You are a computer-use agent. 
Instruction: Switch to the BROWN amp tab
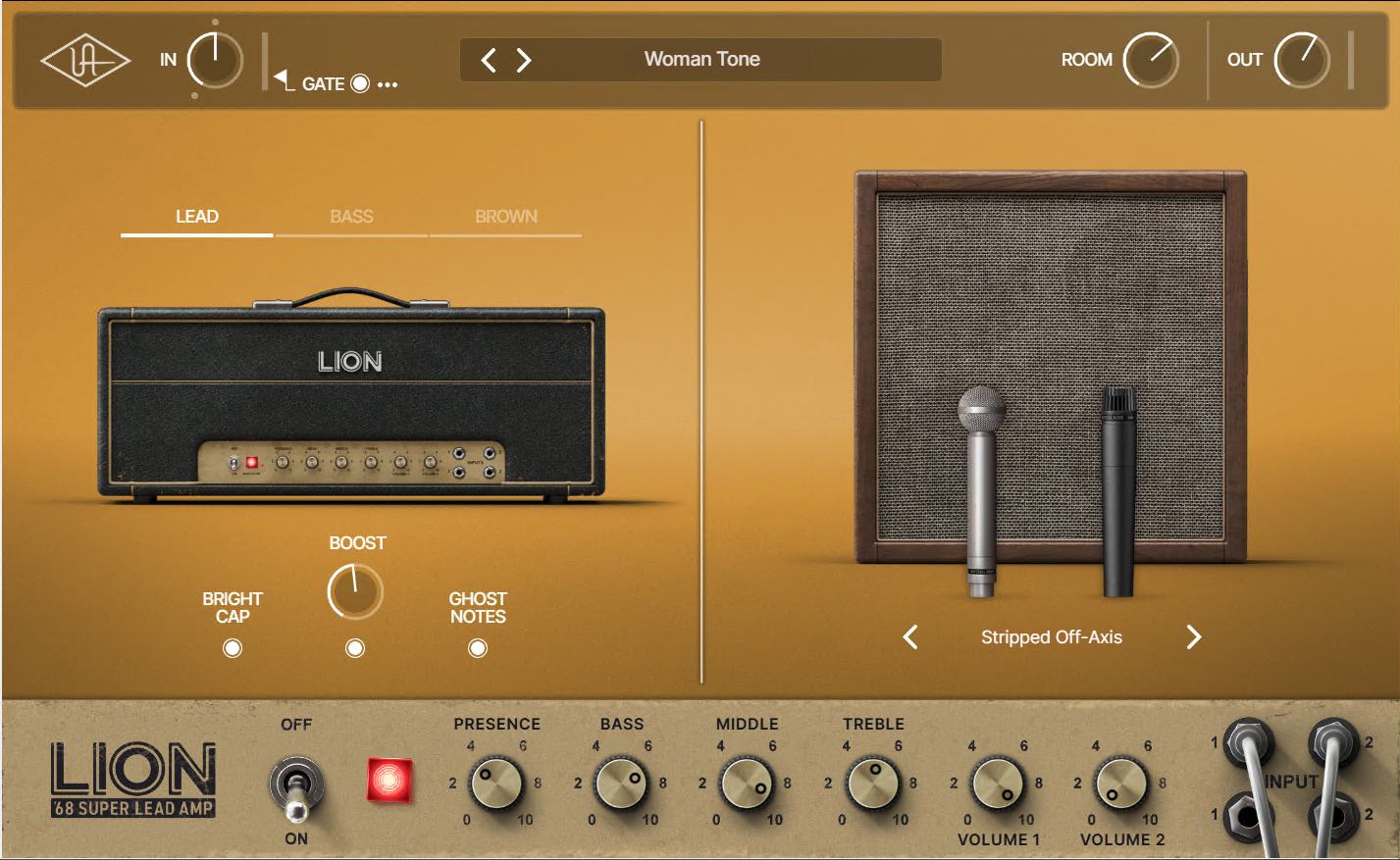coord(506,217)
